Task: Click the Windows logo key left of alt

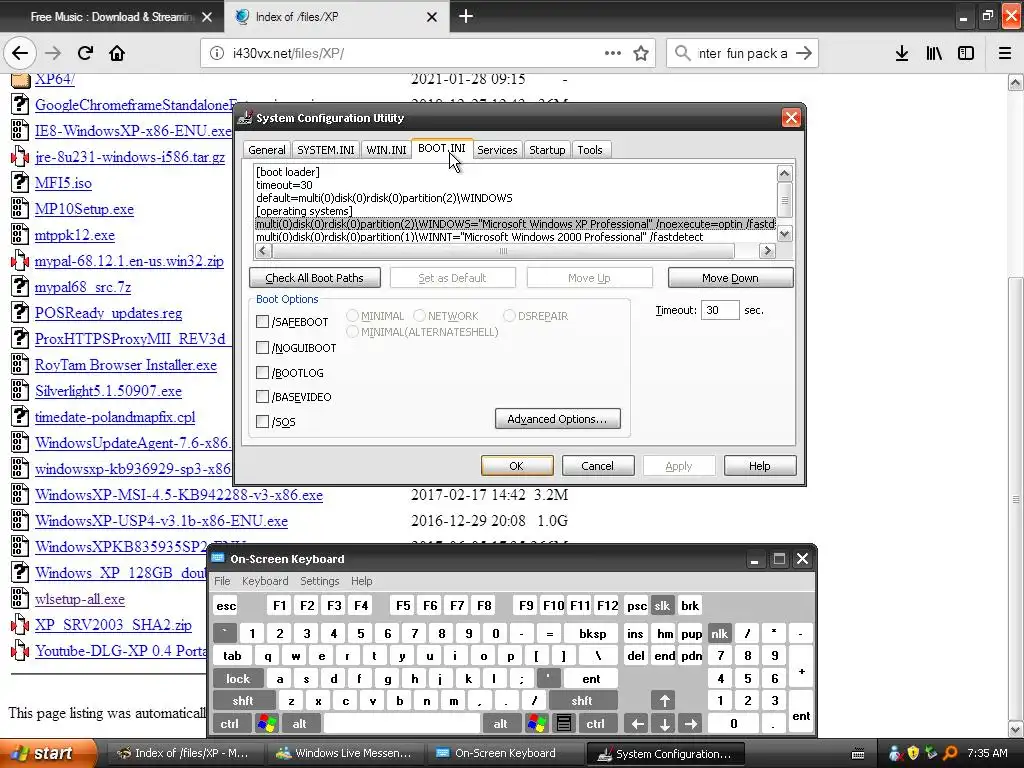Action: [267, 724]
